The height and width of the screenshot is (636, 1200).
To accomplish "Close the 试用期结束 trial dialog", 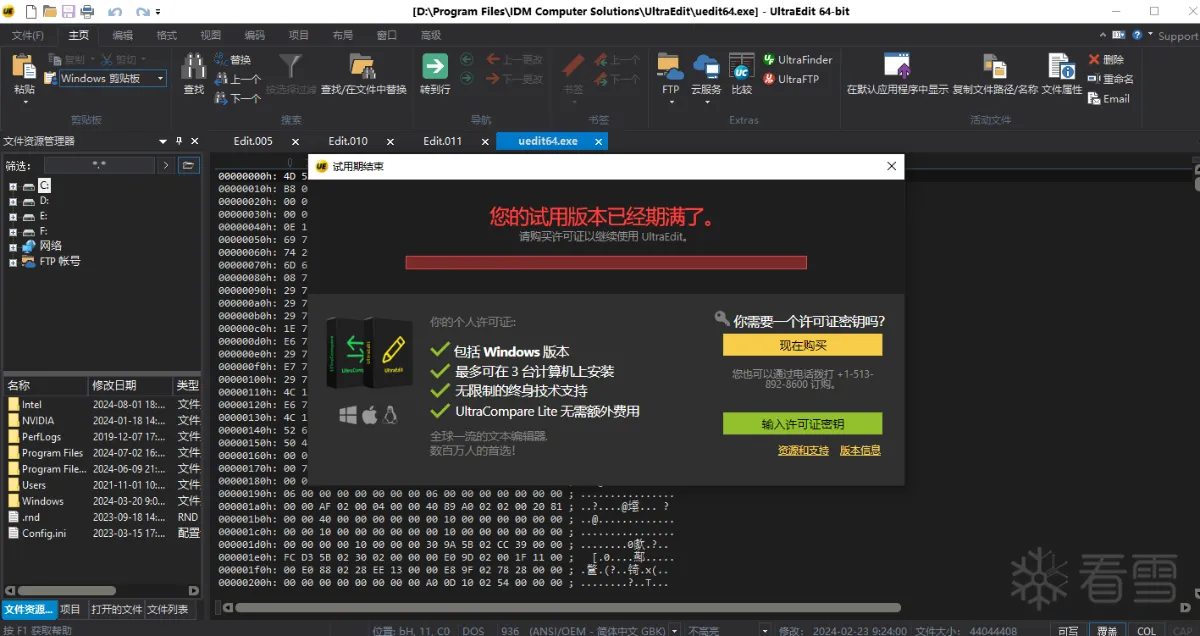I will coord(890,167).
